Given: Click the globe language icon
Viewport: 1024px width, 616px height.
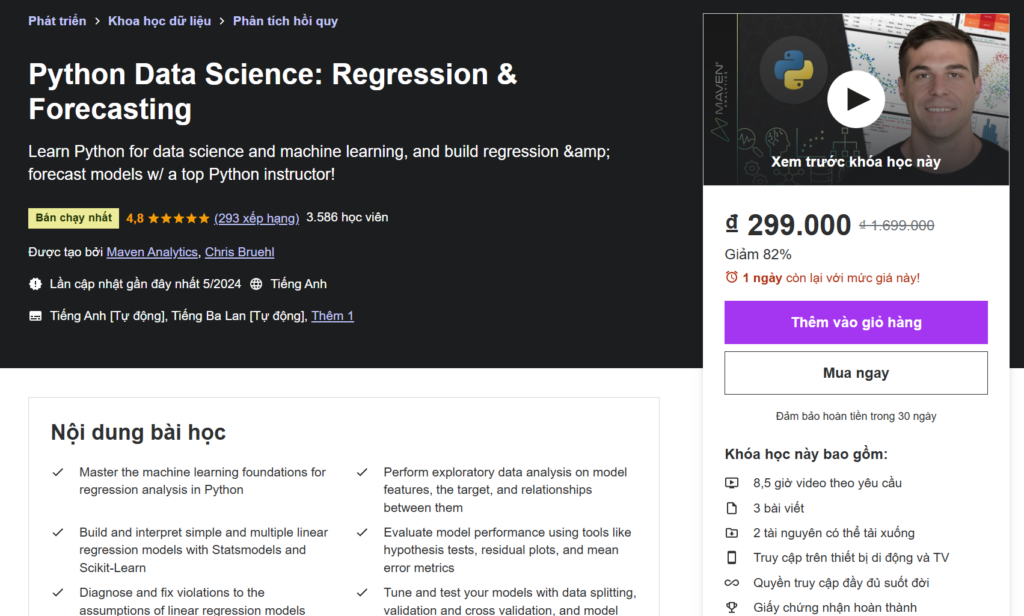Looking at the screenshot, I should click(256, 284).
